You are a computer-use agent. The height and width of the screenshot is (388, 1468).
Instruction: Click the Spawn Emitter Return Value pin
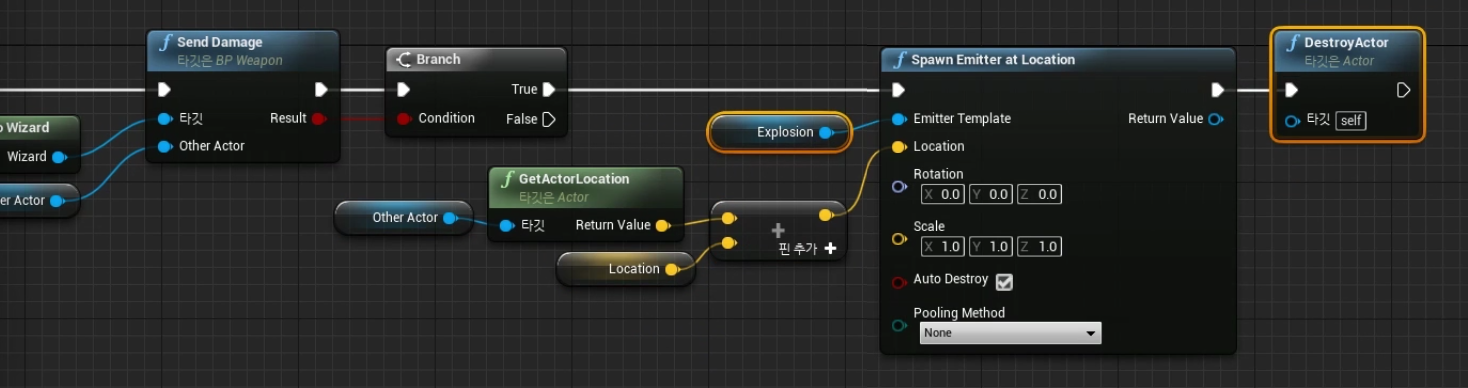pyautogui.click(x=1215, y=119)
